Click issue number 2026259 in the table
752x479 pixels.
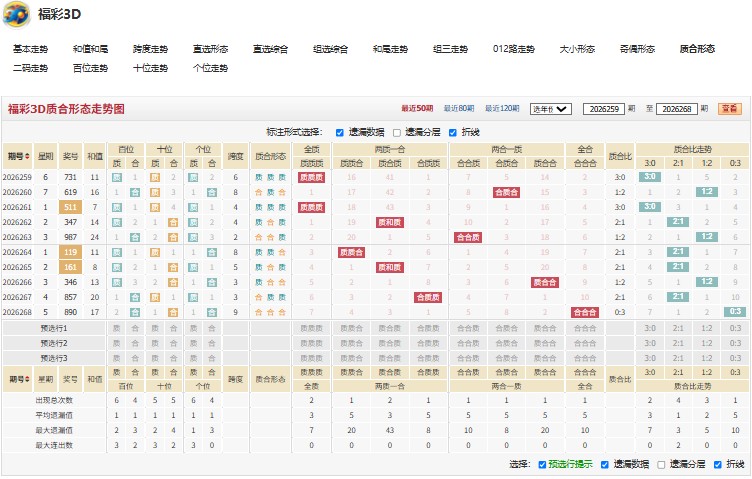pos(17,177)
